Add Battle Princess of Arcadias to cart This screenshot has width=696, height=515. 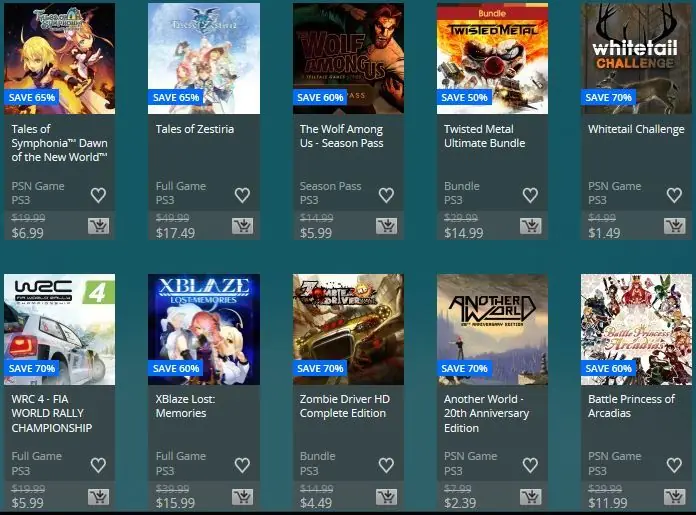point(675,497)
